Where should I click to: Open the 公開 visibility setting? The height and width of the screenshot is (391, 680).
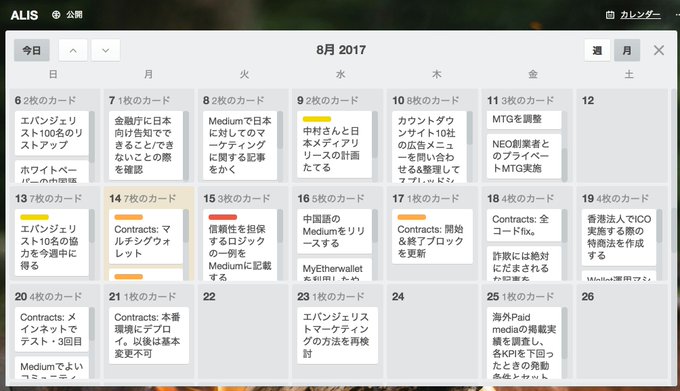point(74,15)
